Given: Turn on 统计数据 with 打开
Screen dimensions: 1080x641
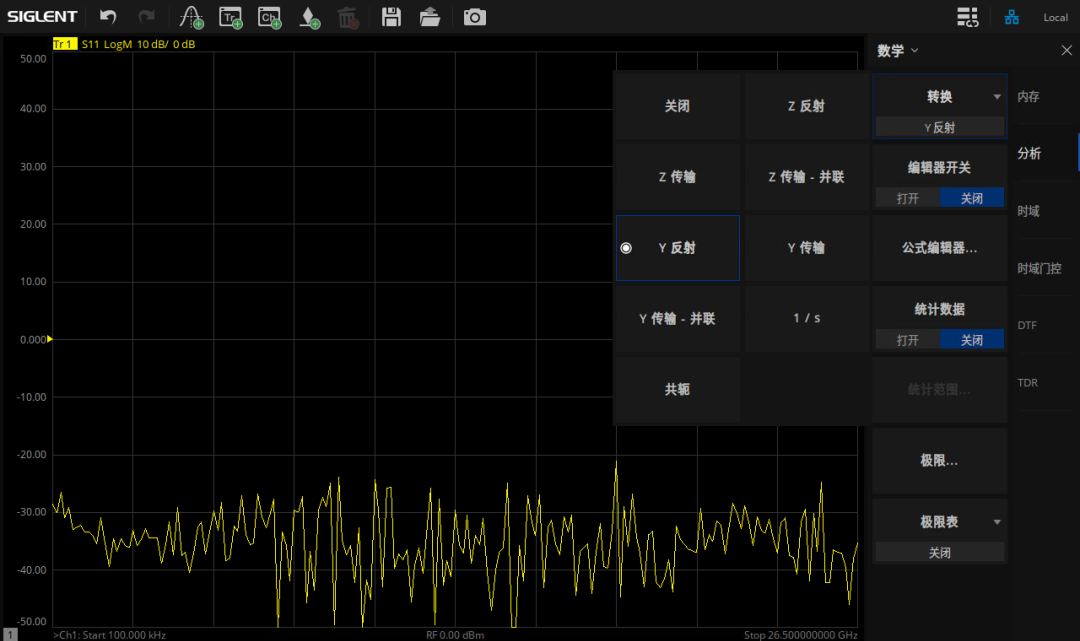Looking at the screenshot, I should click(907, 340).
